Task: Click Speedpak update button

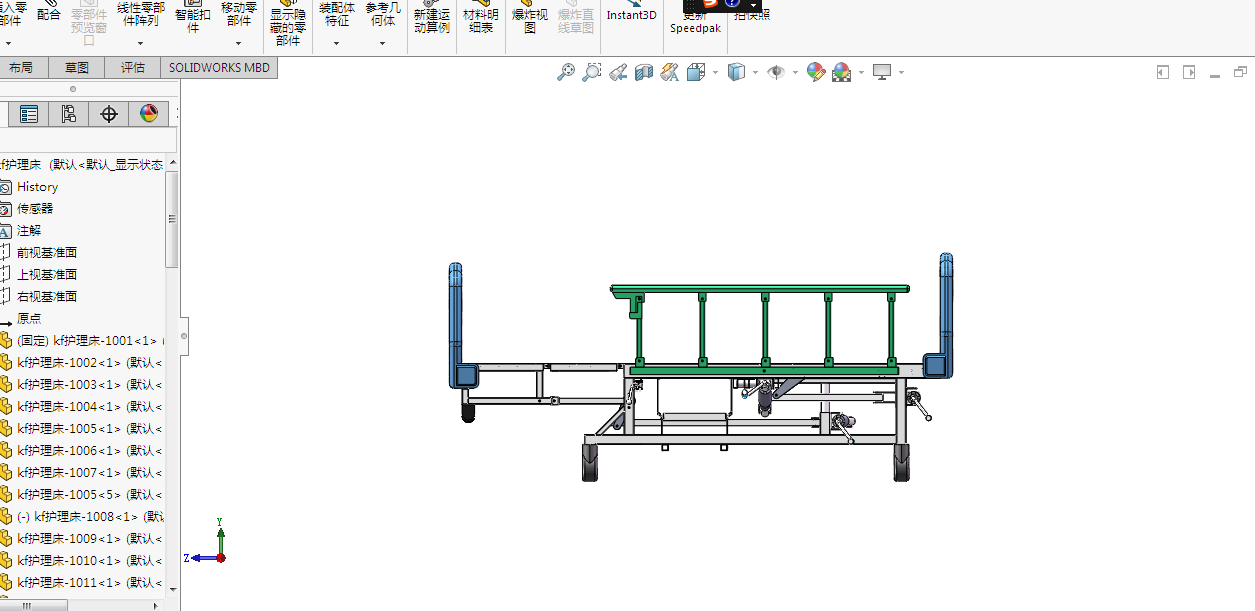Action: tap(695, 22)
